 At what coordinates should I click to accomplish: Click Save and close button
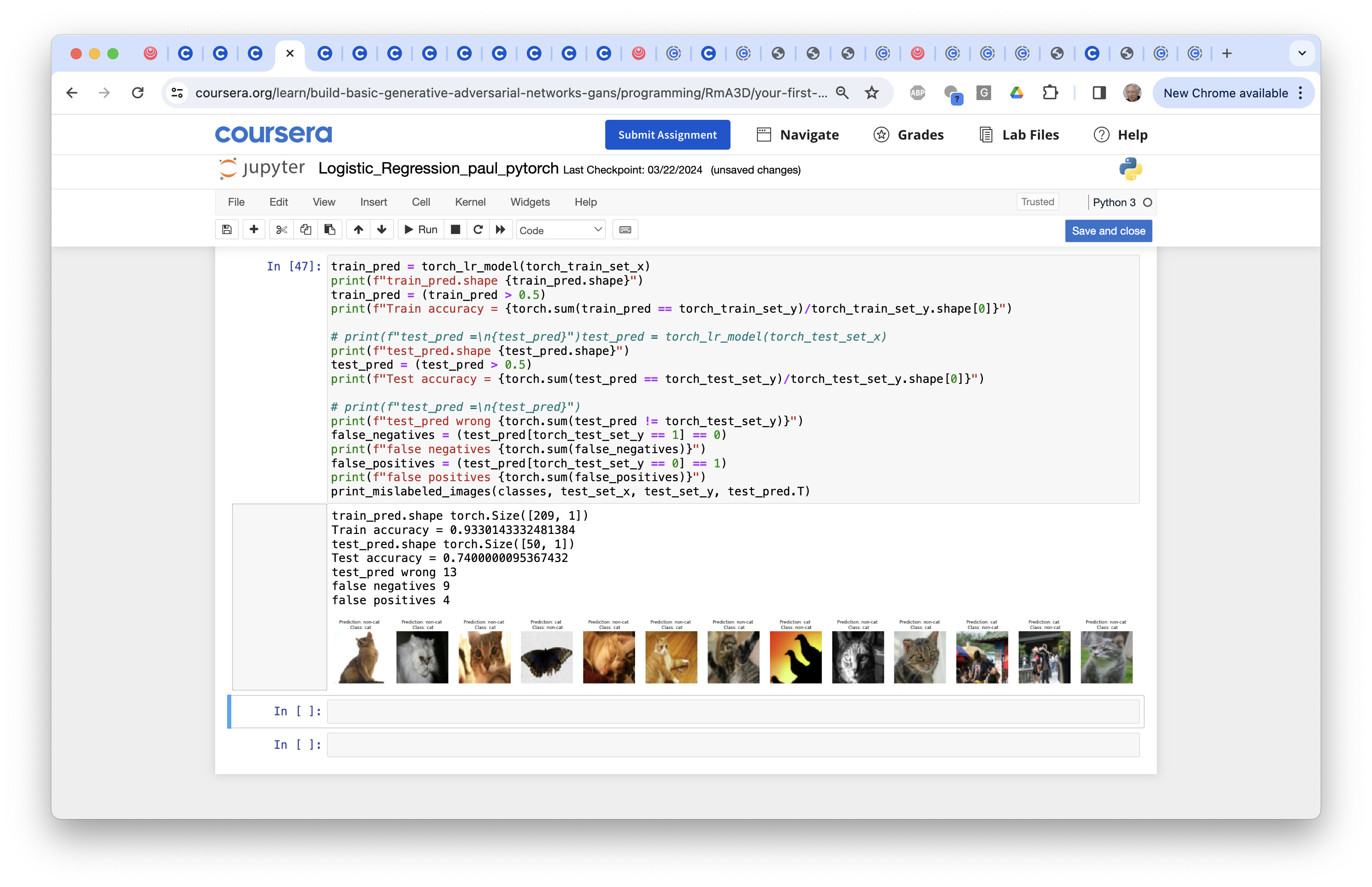[x=1108, y=231]
